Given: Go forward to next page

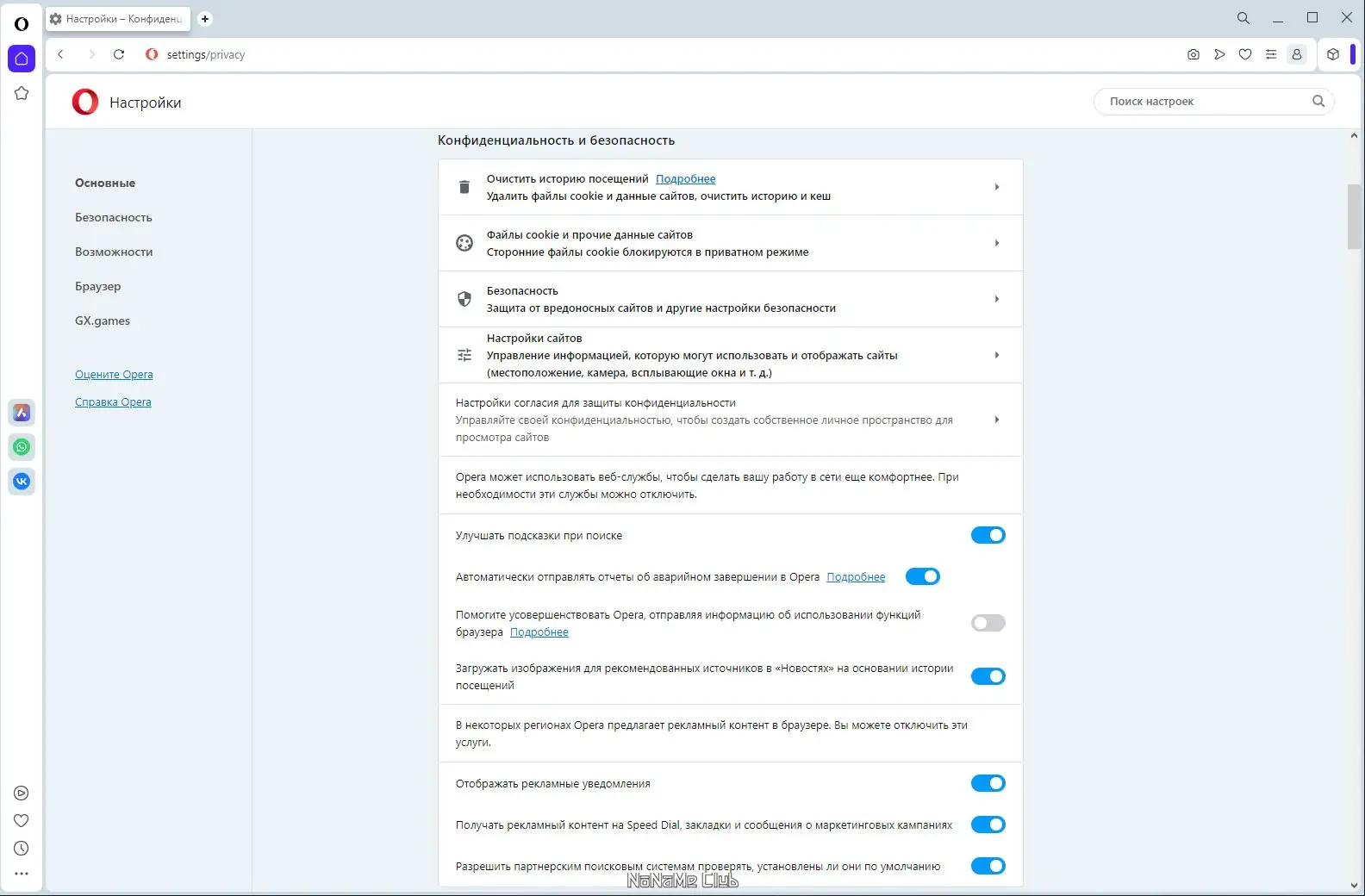Looking at the screenshot, I should [x=91, y=54].
